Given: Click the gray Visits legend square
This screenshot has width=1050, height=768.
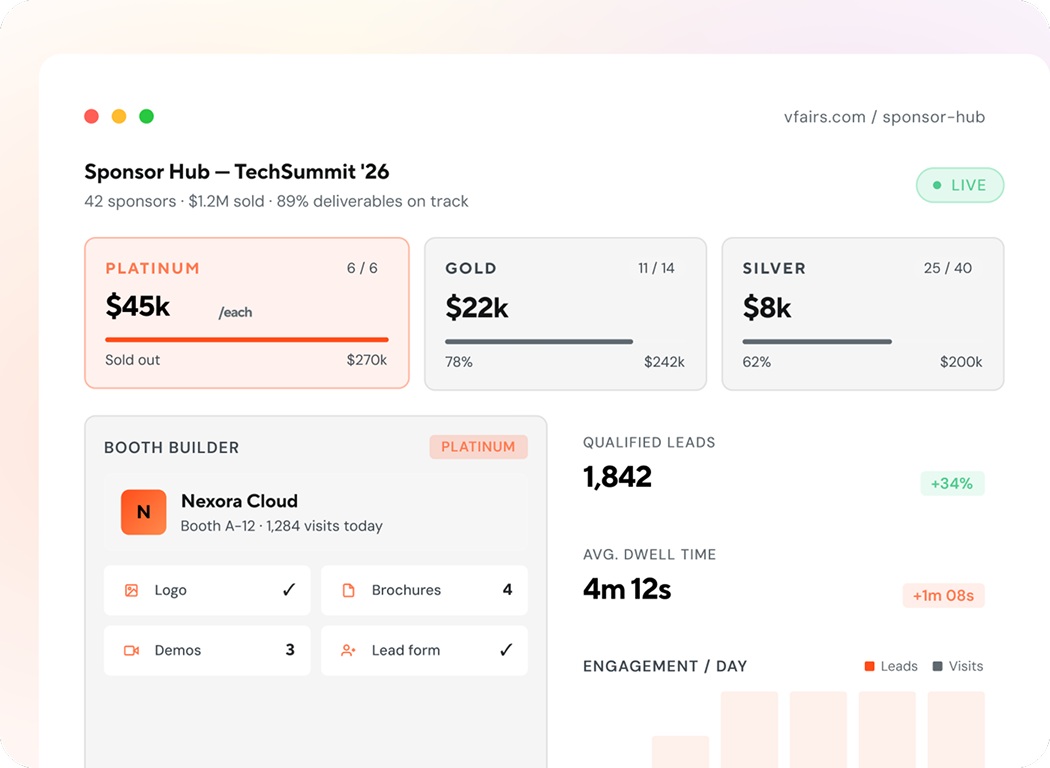Looking at the screenshot, I should 938,666.
